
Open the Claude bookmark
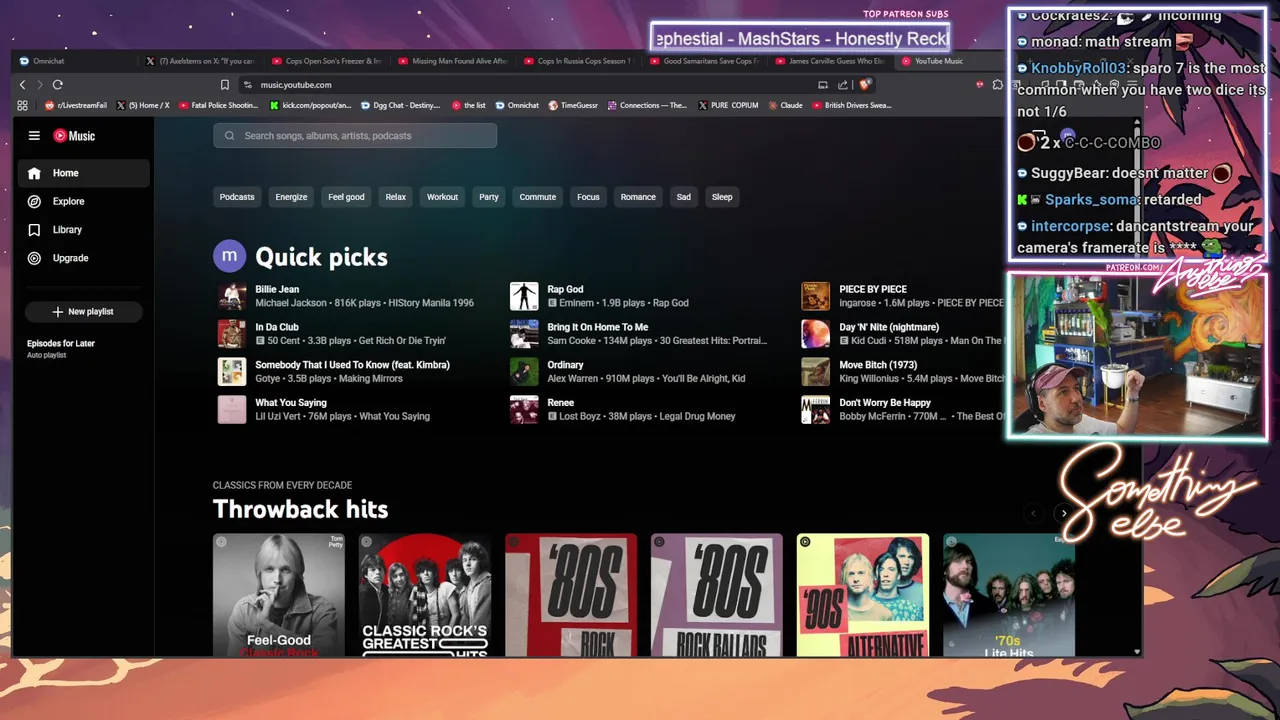[x=785, y=105]
